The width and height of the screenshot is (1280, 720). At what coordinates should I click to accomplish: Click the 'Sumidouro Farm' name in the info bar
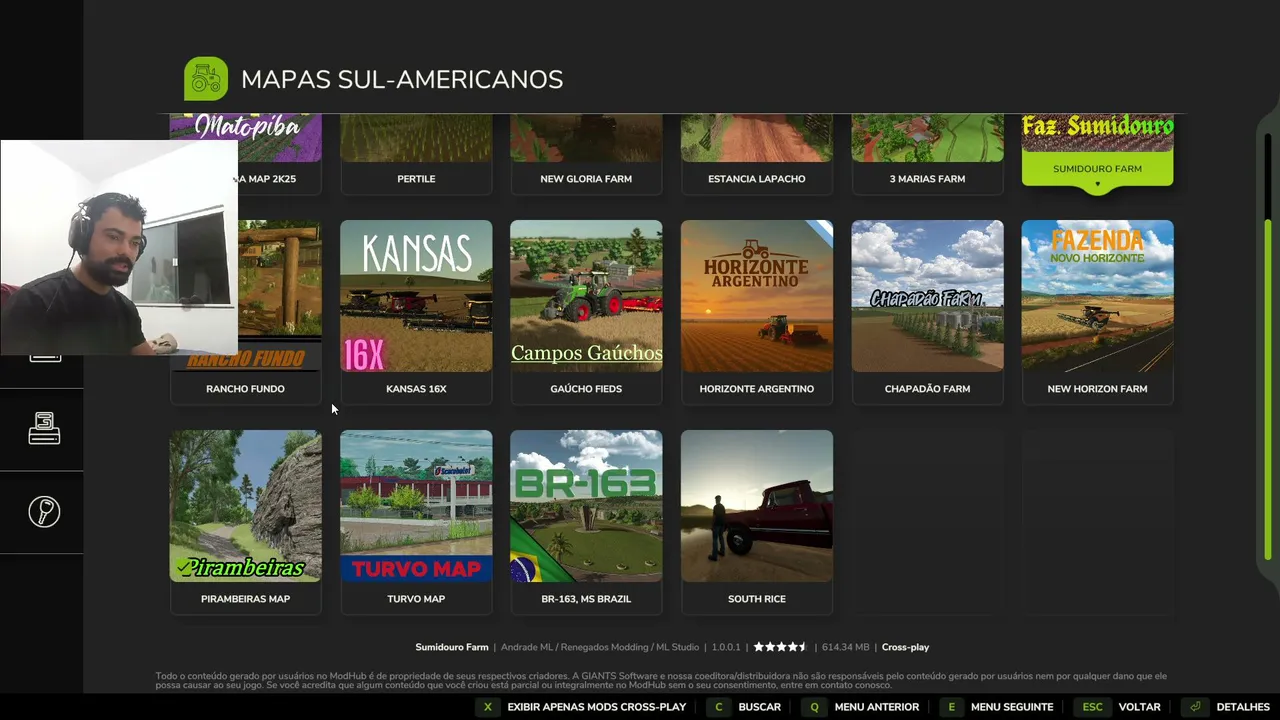pos(452,647)
